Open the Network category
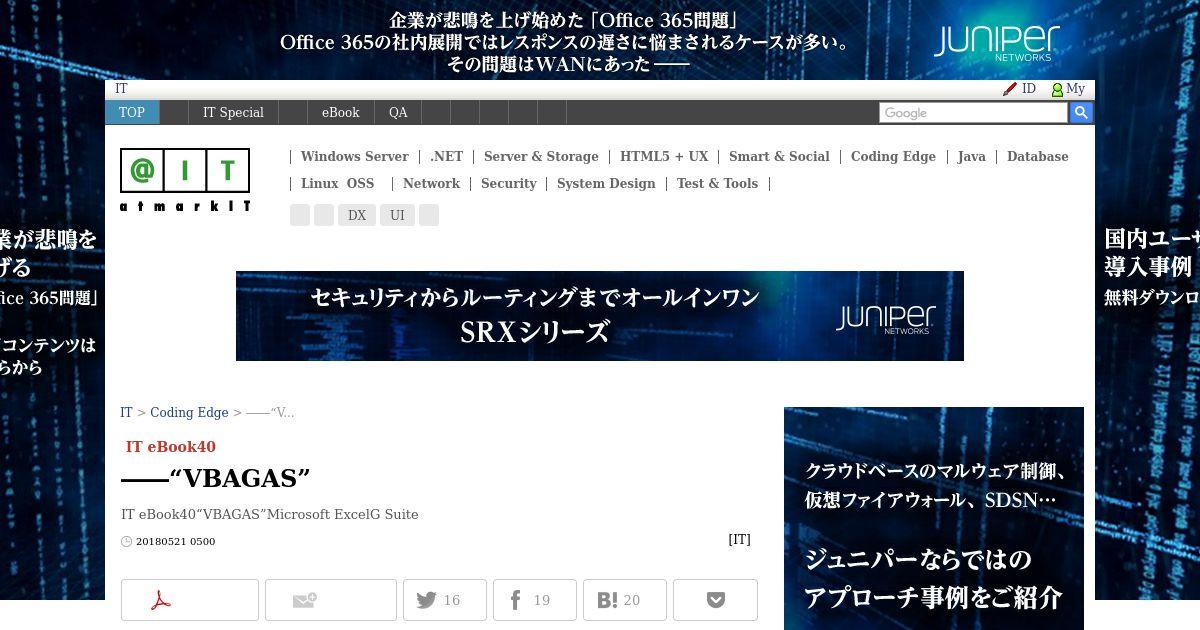This screenshot has width=1200, height=630. pos(431,183)
